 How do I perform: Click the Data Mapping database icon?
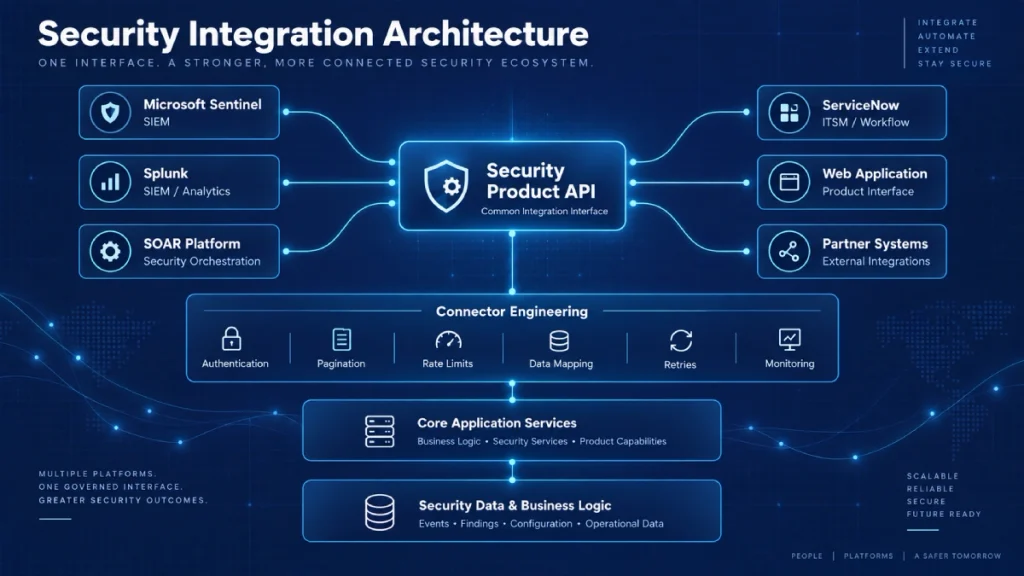[559, 340]
